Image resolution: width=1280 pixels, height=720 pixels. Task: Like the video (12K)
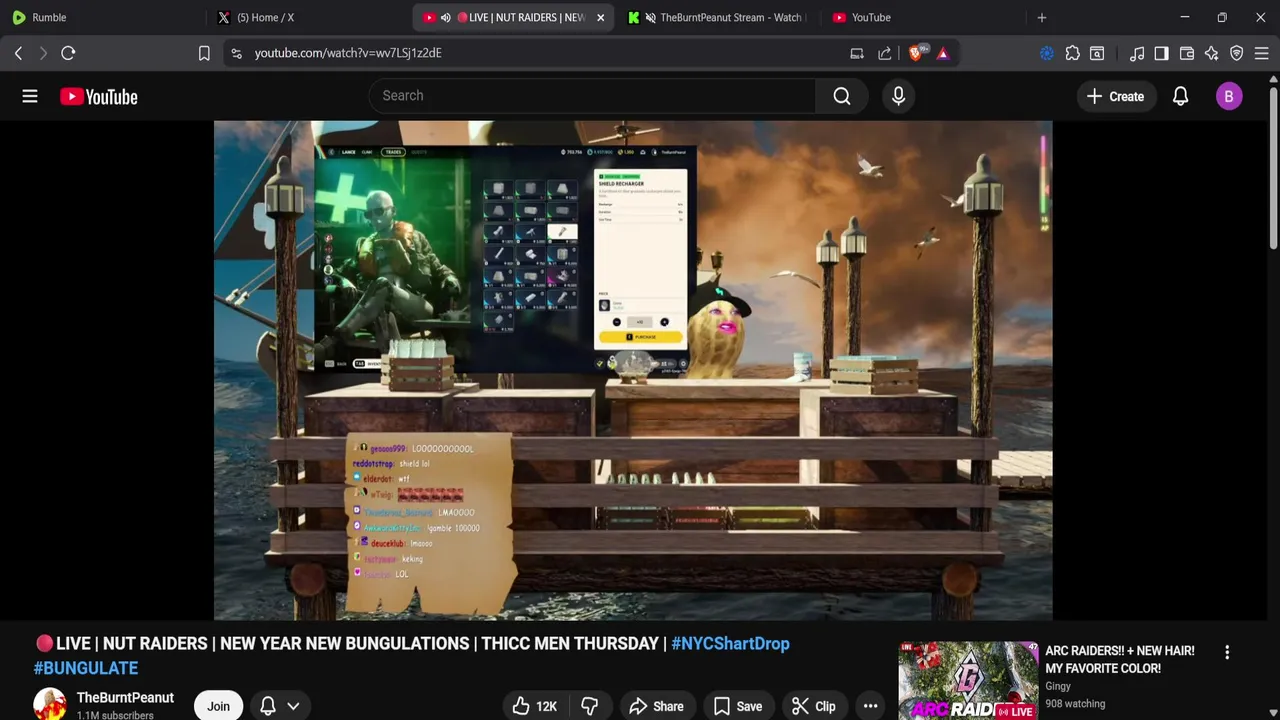click(534, 706)
